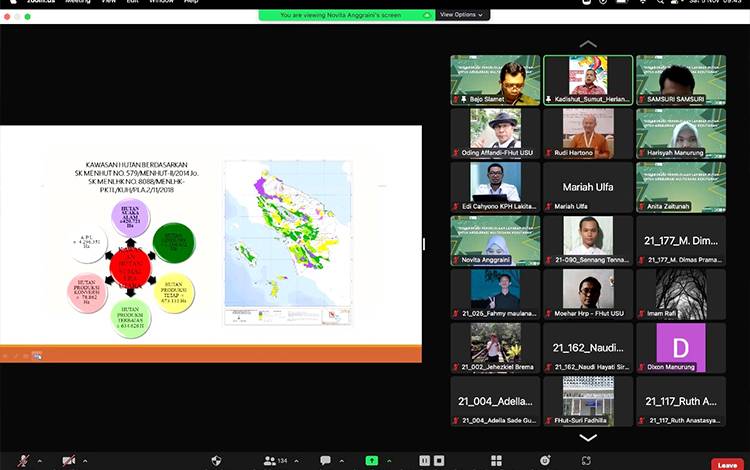The height and width of the screenshot is (470, 750).
Task: Open the four-square Apps icon
Action: tap(496, 460)
